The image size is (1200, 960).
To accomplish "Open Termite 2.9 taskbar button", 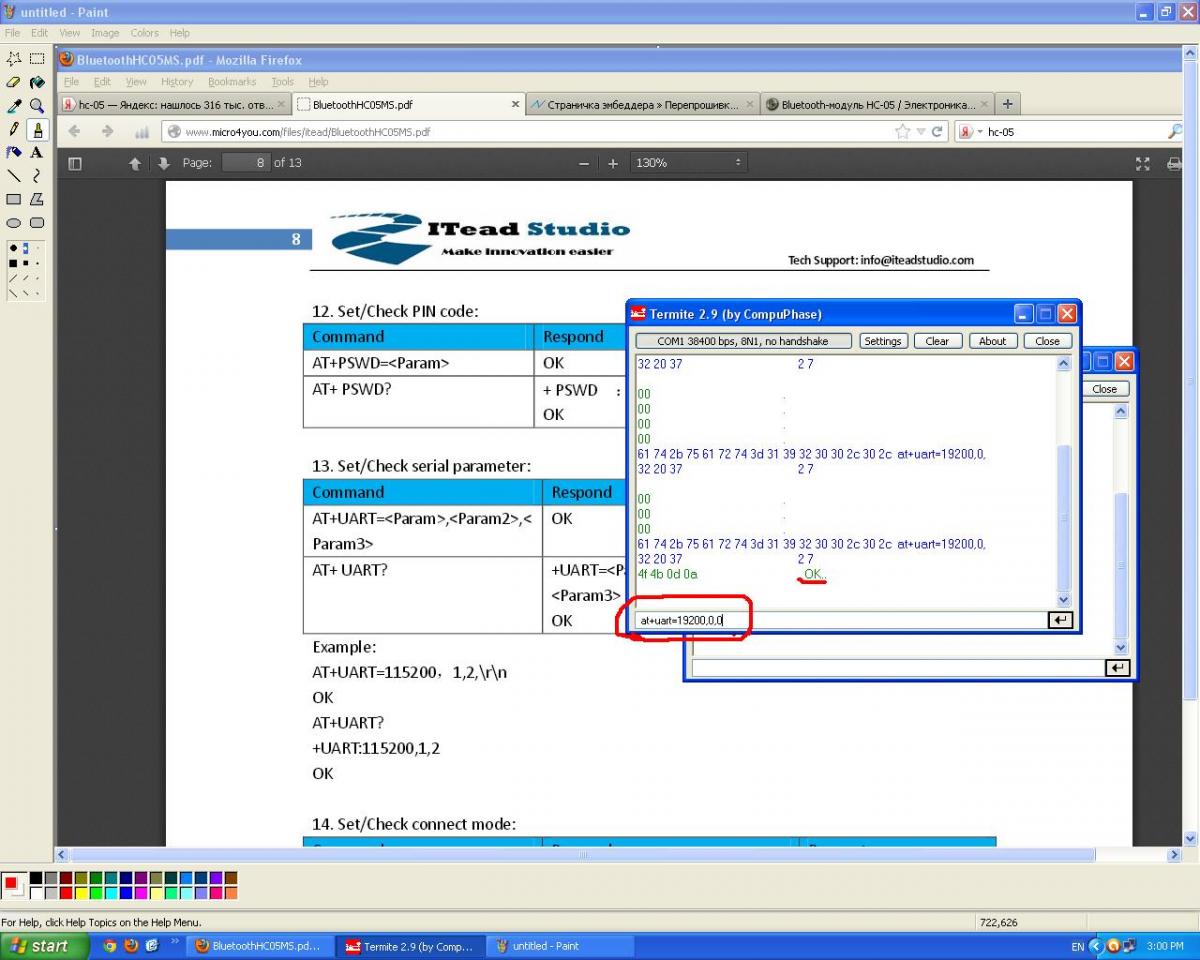I will pyautogui.click(x=411, y=946).
